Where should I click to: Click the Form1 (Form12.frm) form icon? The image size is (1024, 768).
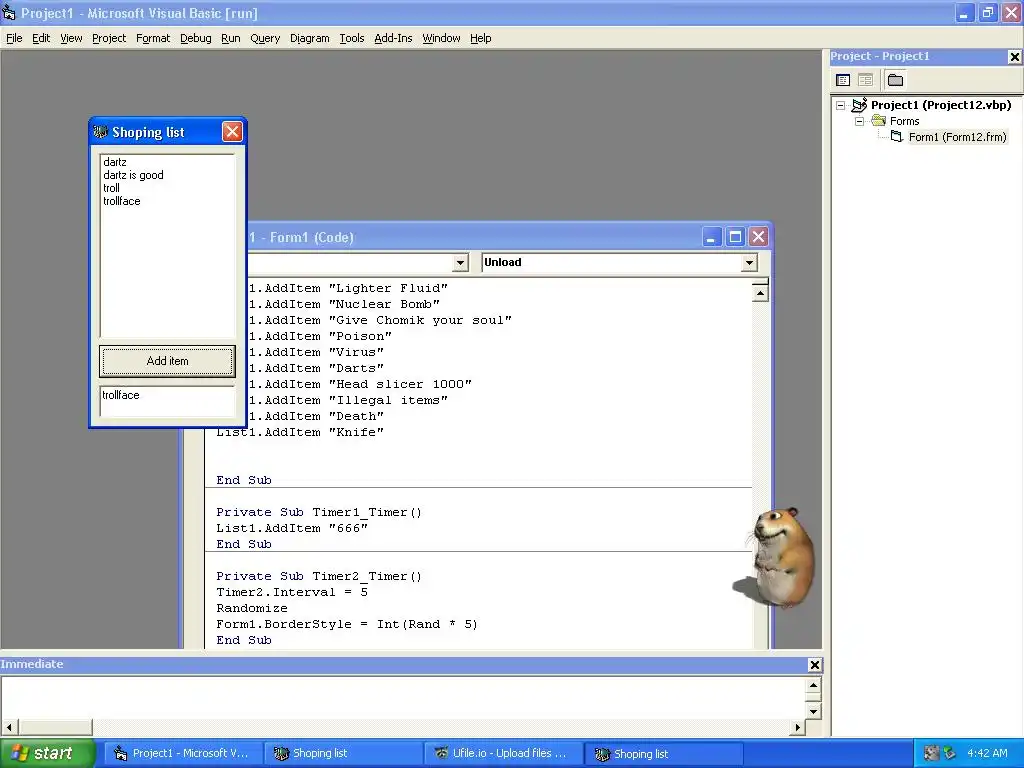[897, 136]
